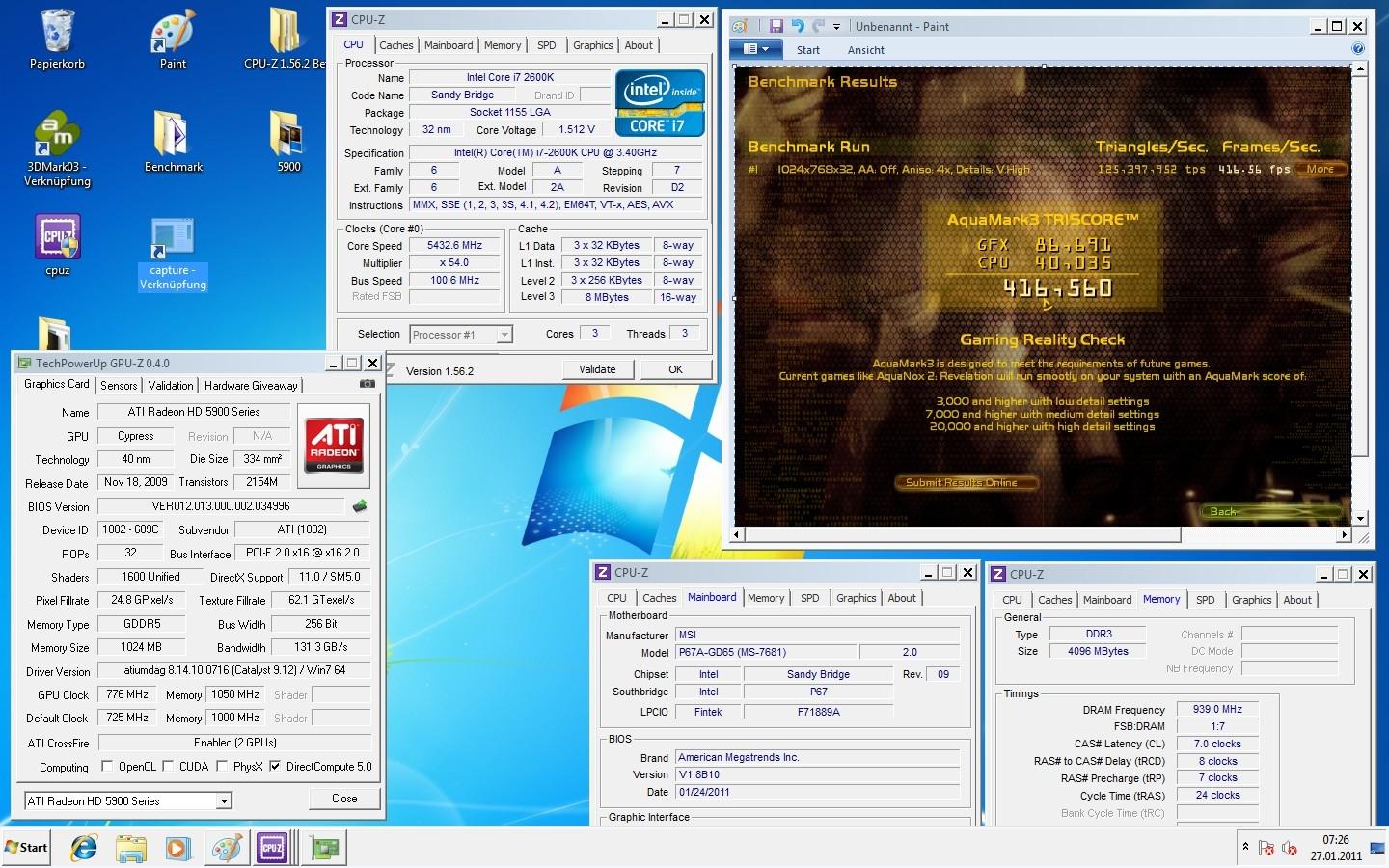Open the Paint help question mark icon
The height and width of the screenshot is (868, 1389).
coord(1358,49)
